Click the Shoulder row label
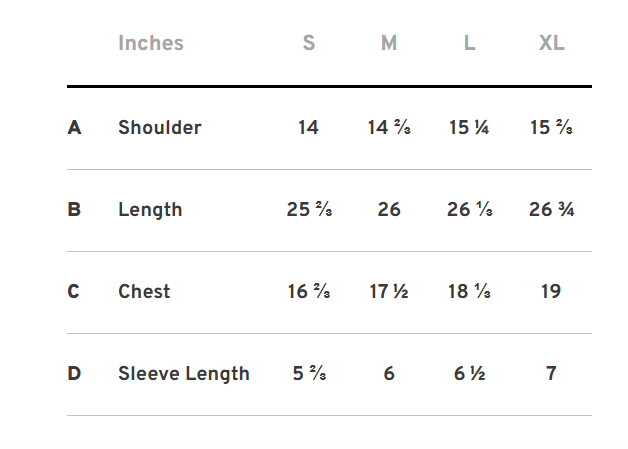This screenshot has width=628, height=449. pos(160,127)
